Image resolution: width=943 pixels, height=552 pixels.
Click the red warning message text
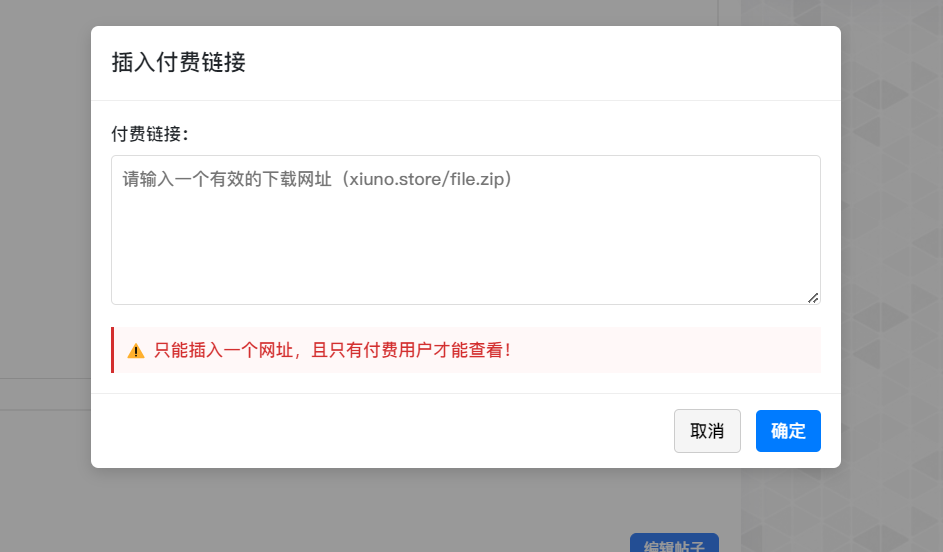pos(332,351)
